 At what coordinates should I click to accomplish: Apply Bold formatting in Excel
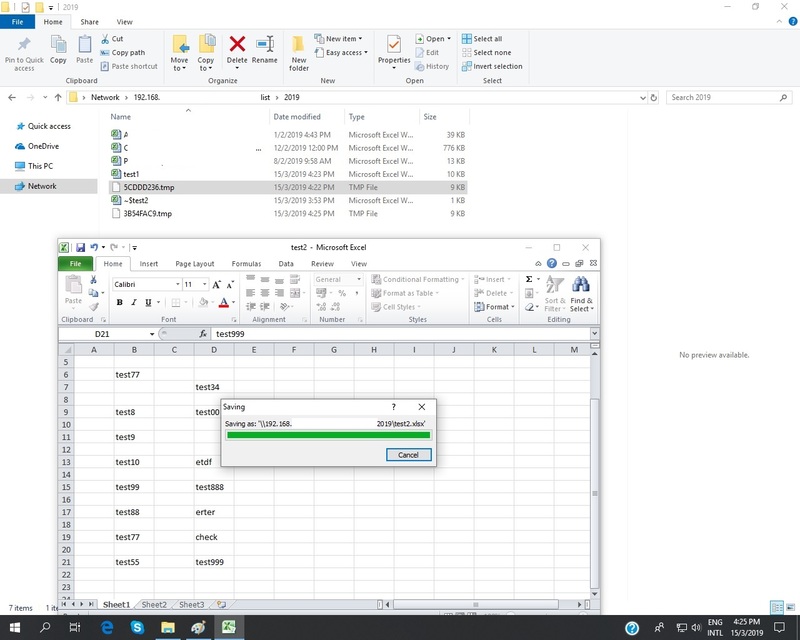pos(118,302)
